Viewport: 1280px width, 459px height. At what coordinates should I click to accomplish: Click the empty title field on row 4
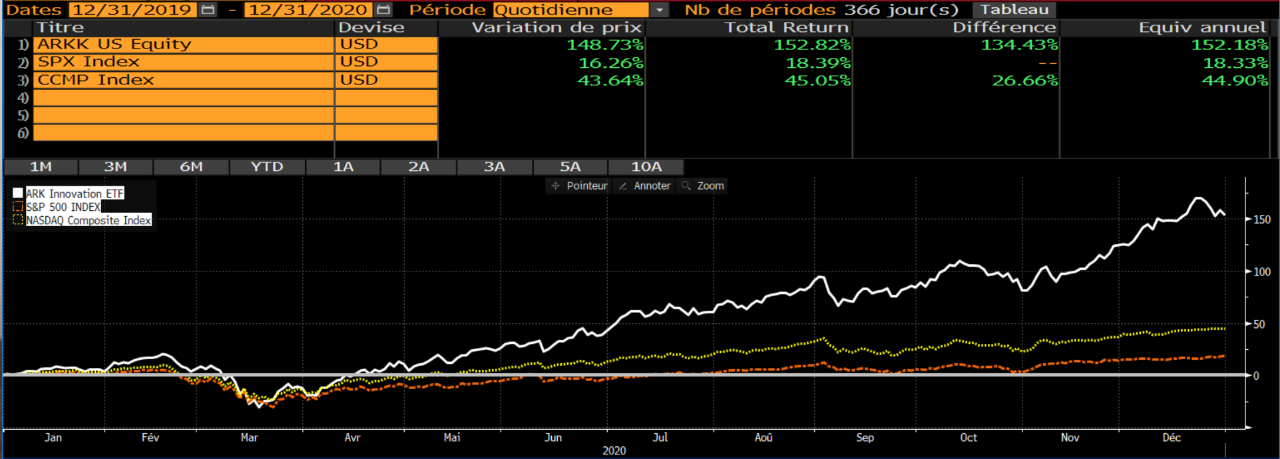click(x=184, y=98)
